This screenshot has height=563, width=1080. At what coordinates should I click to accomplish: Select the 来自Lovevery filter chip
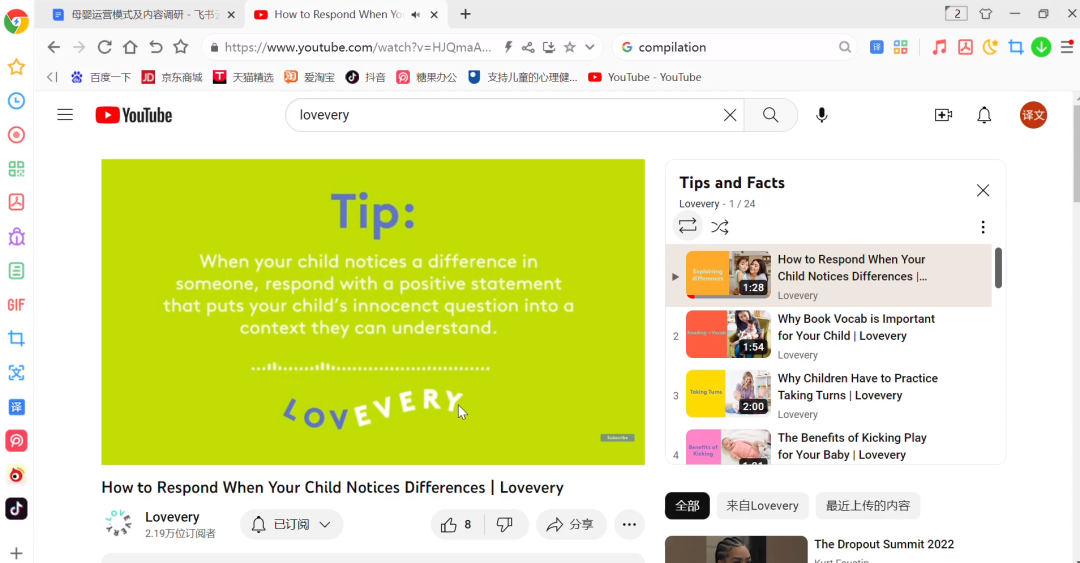point(762,506)
